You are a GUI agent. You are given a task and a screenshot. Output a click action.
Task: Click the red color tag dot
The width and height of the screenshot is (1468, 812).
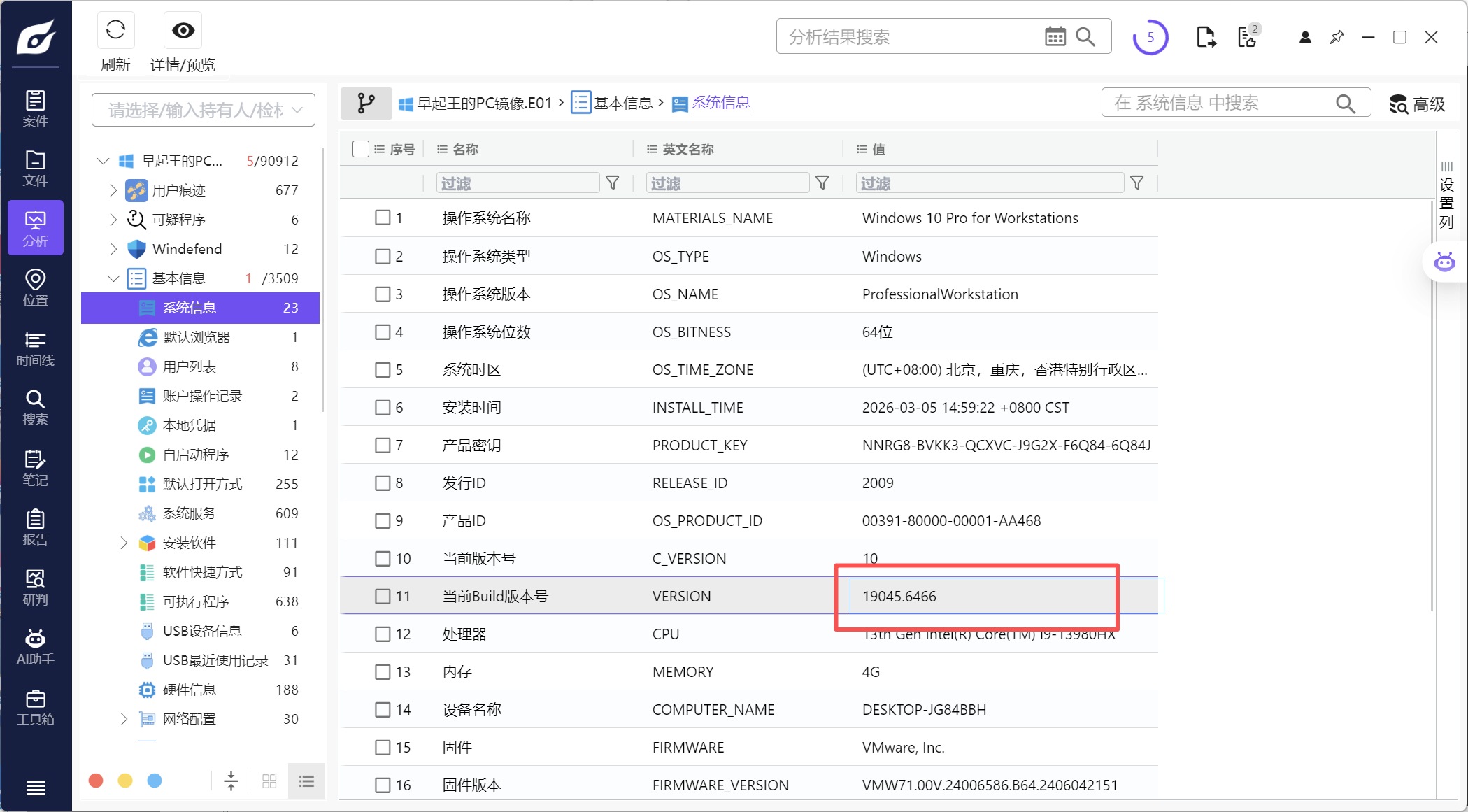pos(97,781)
